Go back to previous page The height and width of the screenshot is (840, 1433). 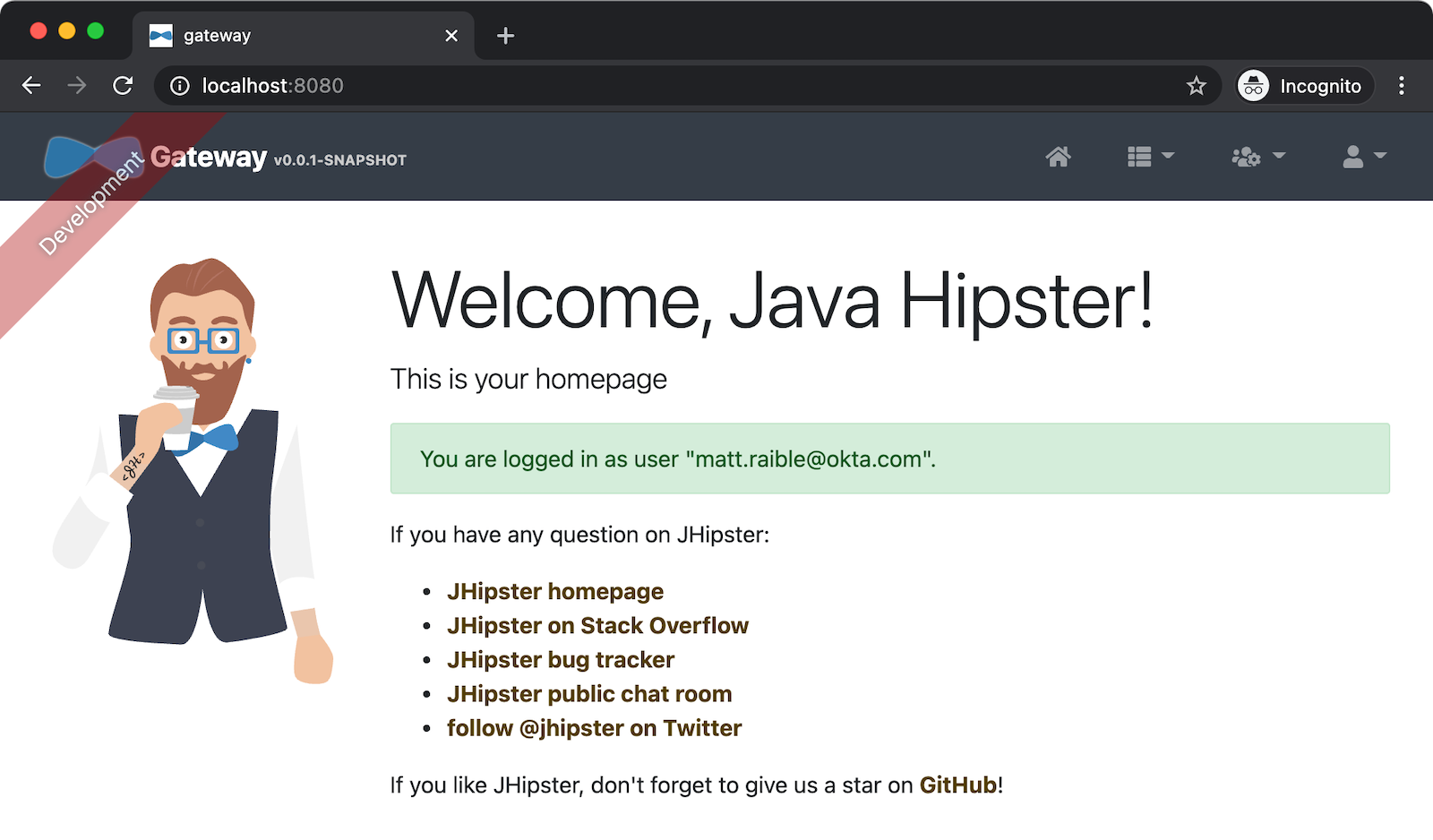coord(31,86)
